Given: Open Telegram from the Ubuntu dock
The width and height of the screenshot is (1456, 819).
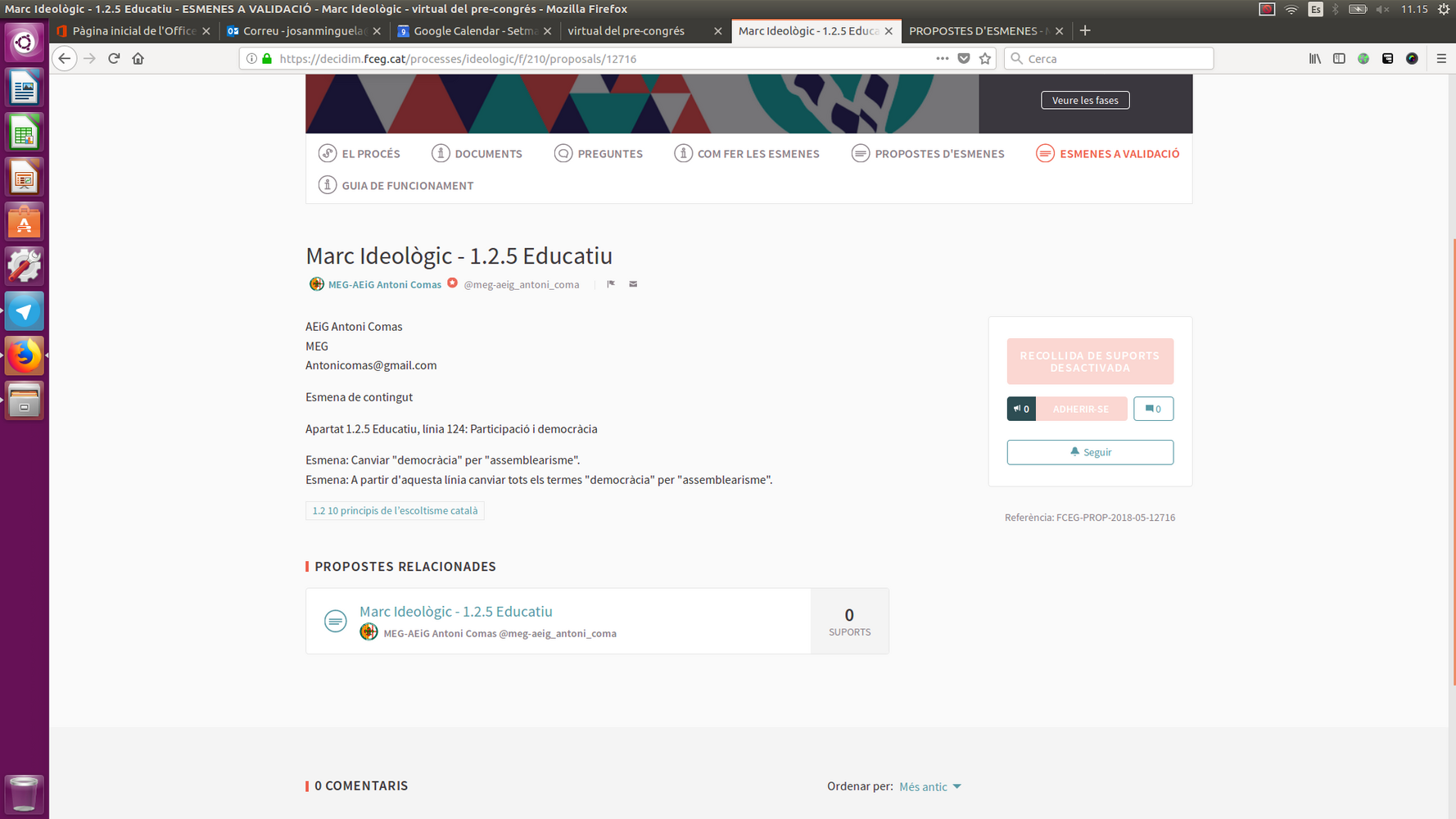Looking at the screenshot, I should (x=24, y=312).
